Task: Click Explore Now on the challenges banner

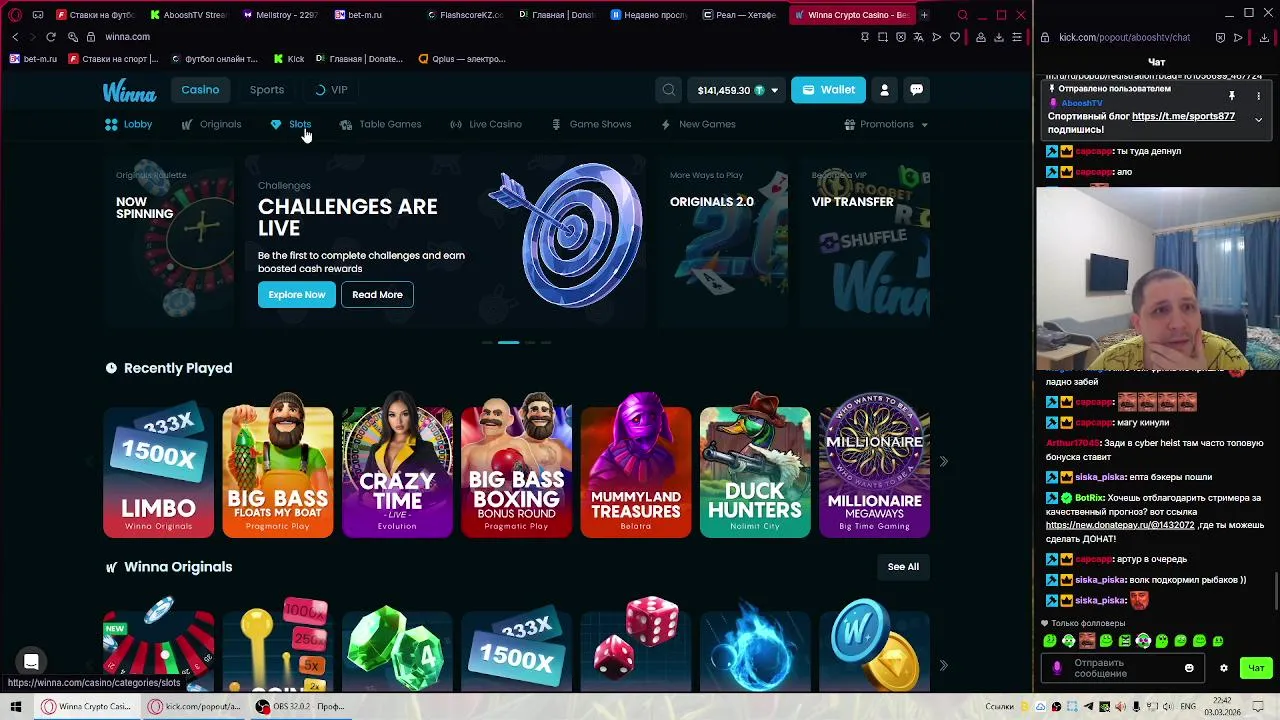Action: (x=297, y=294)
